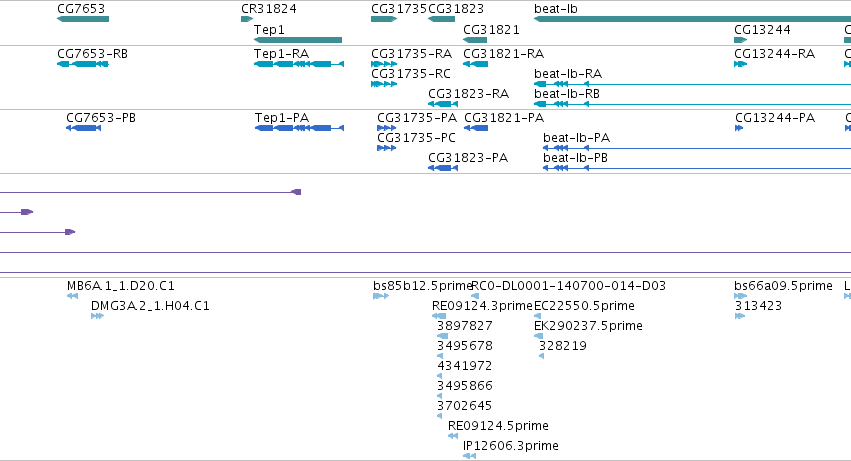Select protein CG31735-PC
851x461 pixels.
416,138
